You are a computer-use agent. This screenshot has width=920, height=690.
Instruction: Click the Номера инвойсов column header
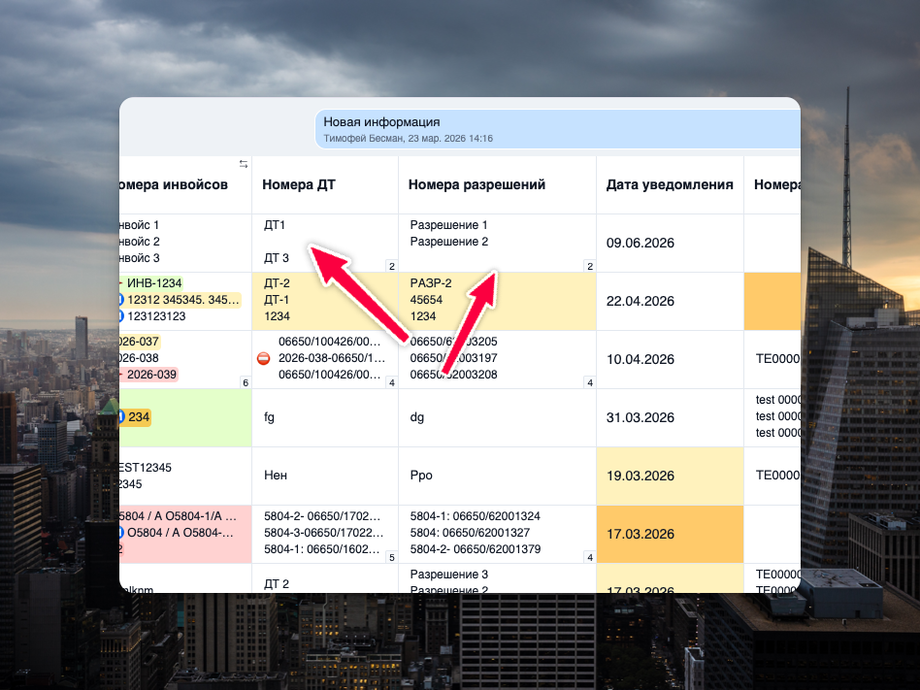173,185
